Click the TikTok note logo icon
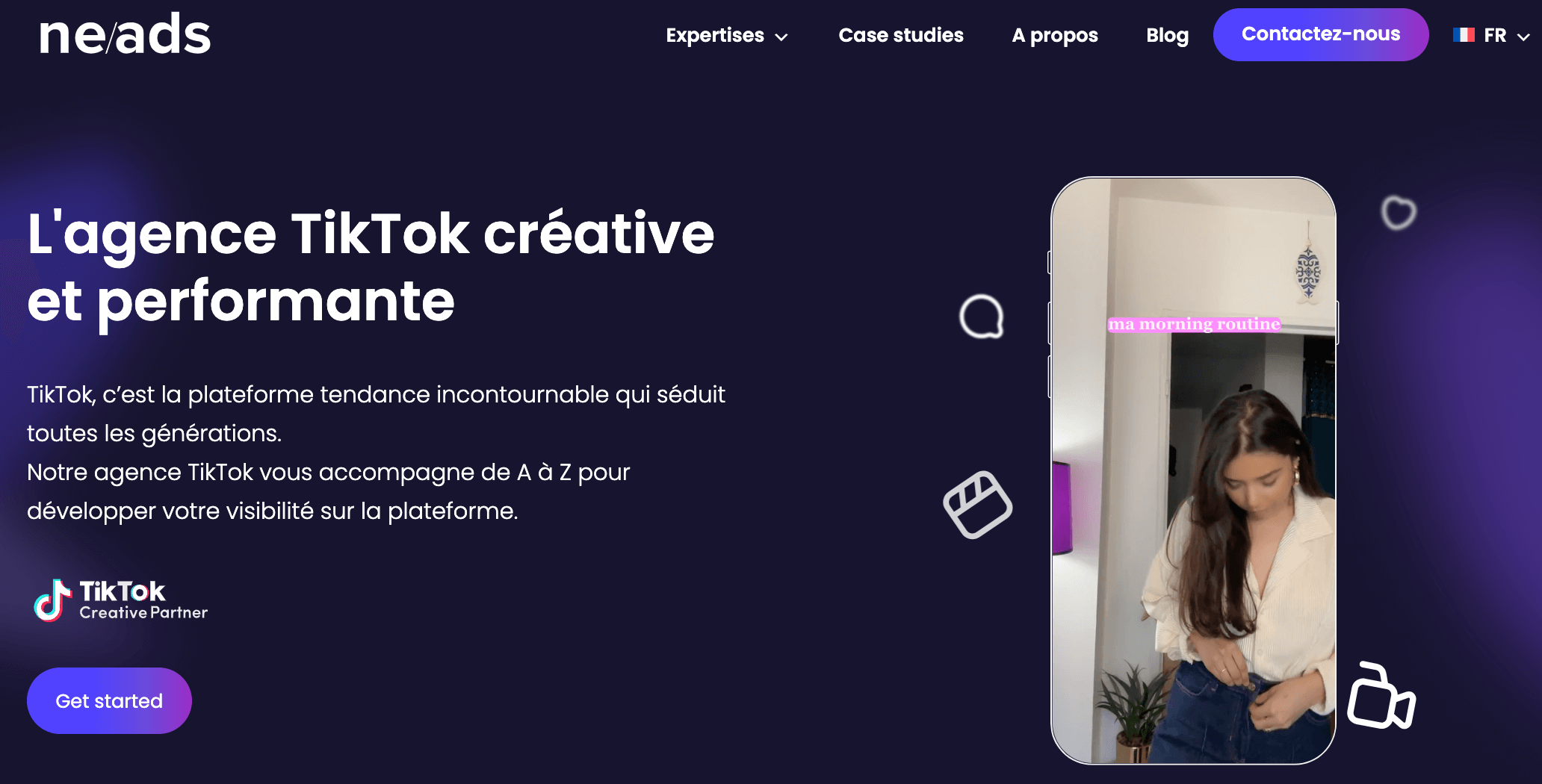Image resolution: width=1542 pixels, height=784 pixels. coord(52,600)
